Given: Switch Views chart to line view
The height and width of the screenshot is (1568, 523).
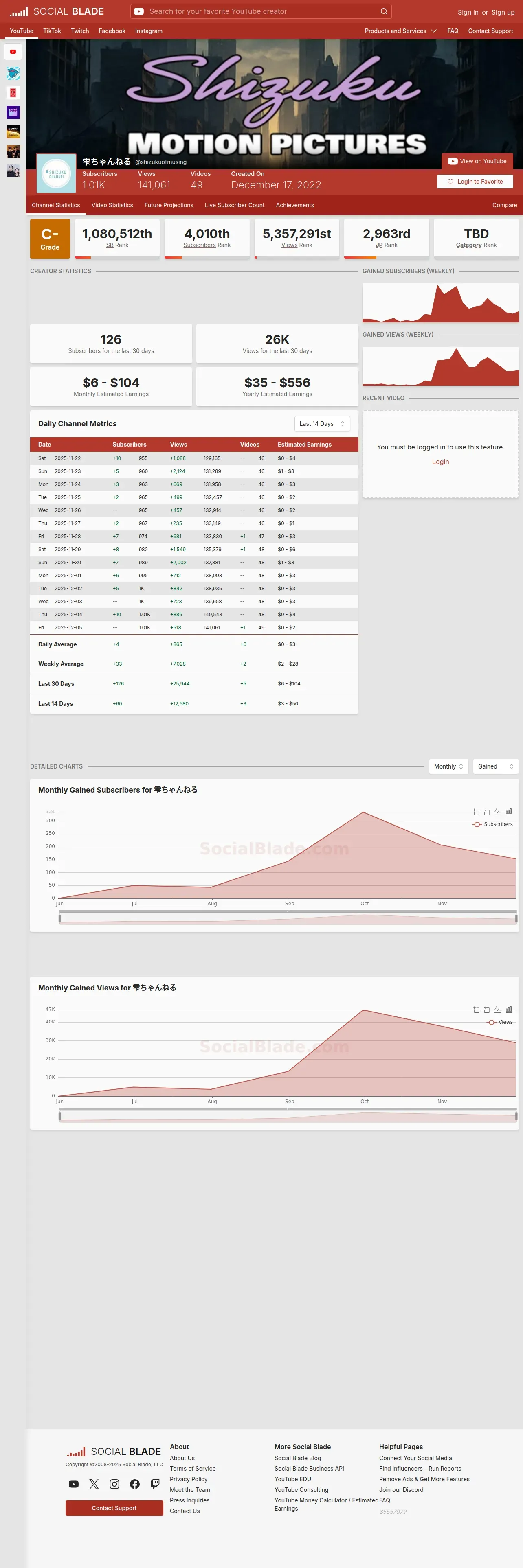Looking at the screenshot, I should pos(497,1010).
